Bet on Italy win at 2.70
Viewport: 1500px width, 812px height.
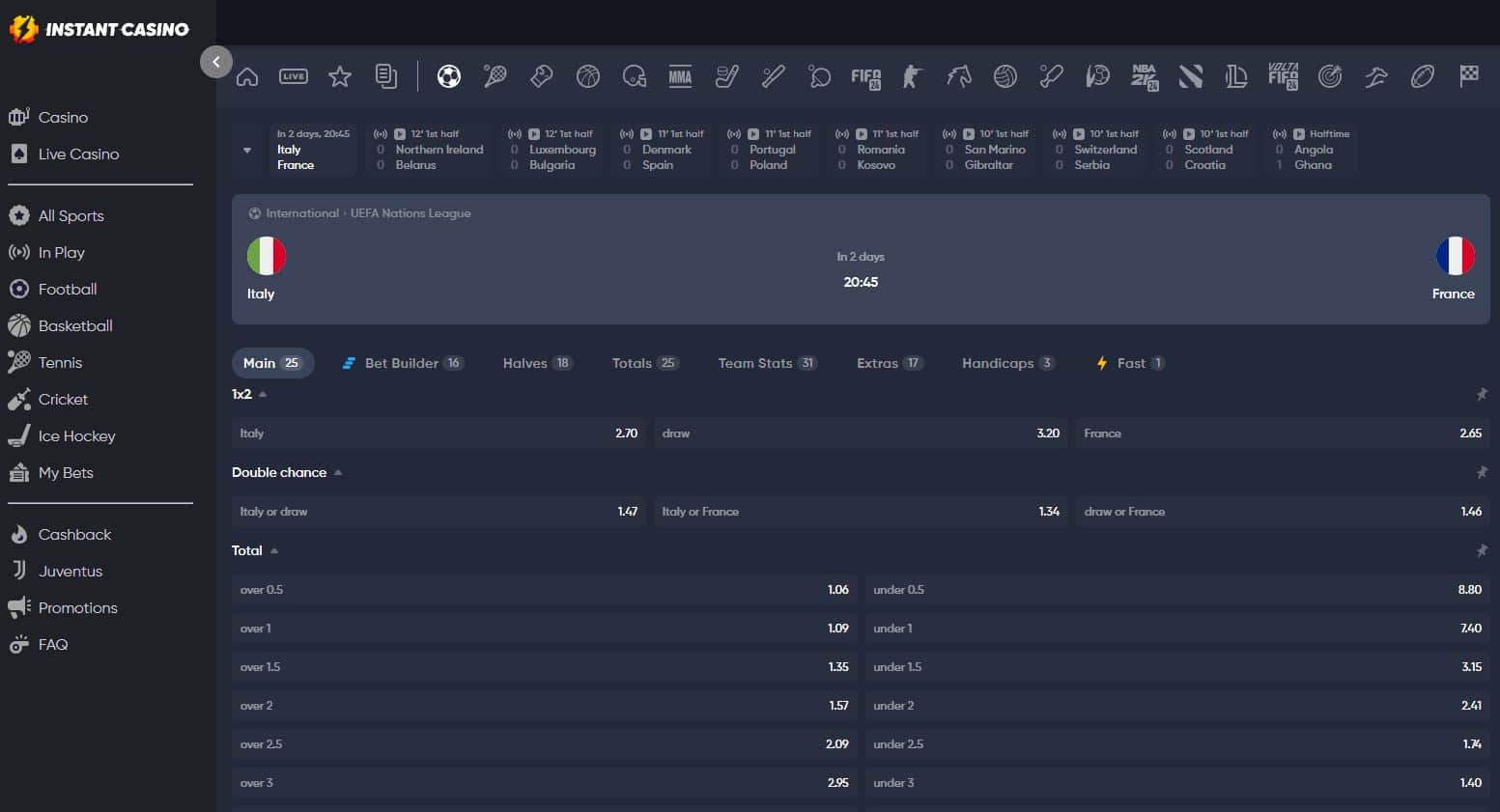click(x=439, y=434)
